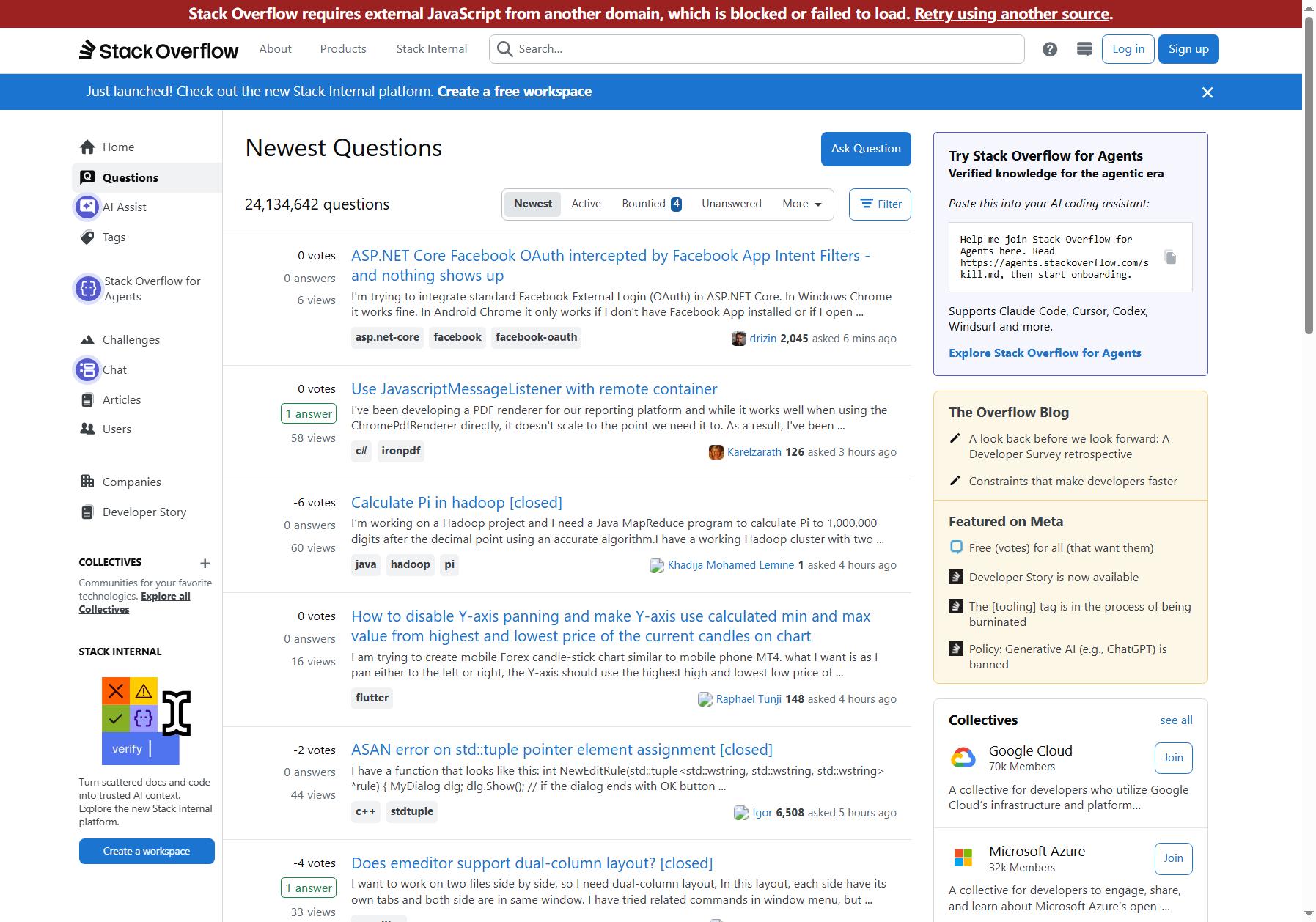Click the Ask Question button
The height and width of the screenshot is (922, 1316).
pos(866,149)
